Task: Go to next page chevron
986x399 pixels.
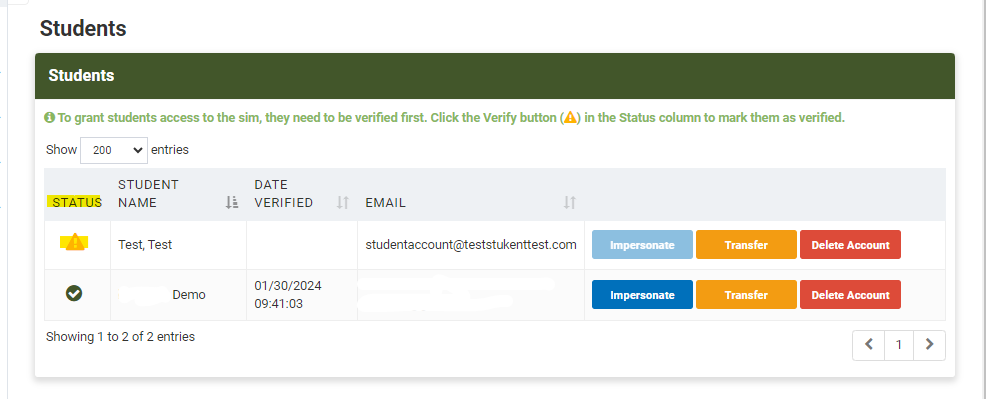Action: [x=929, y=344]
